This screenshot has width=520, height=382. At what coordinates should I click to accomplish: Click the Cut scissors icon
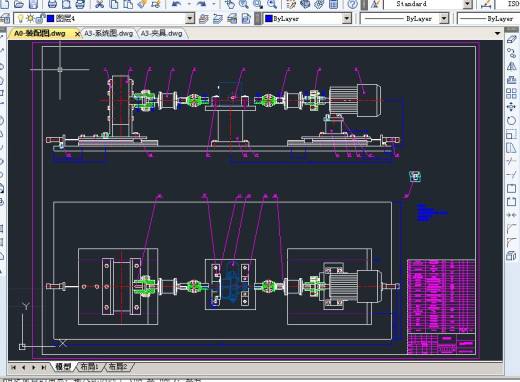tap(100, 4)
